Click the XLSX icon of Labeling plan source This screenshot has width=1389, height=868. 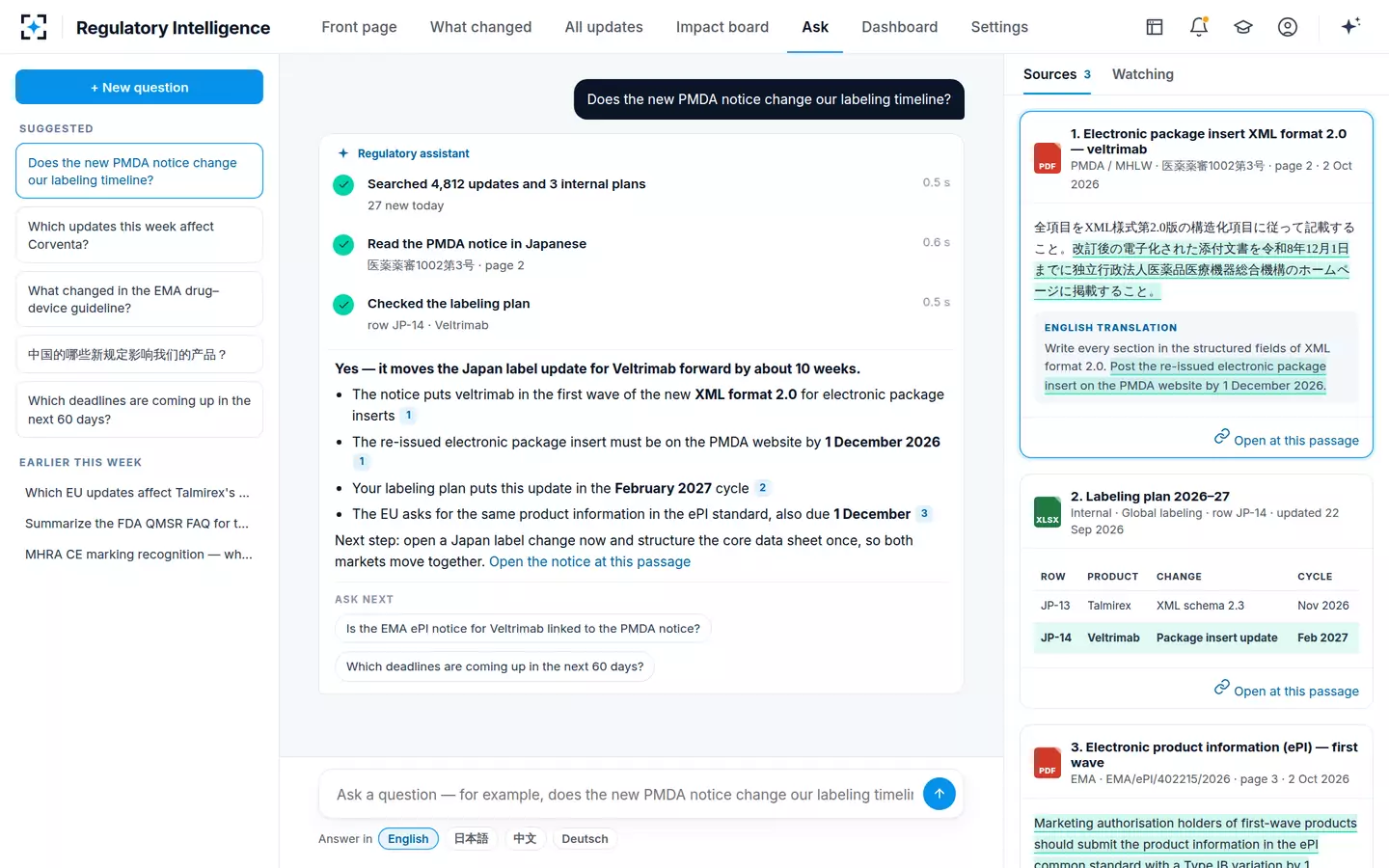click(x=1048, y=511)
